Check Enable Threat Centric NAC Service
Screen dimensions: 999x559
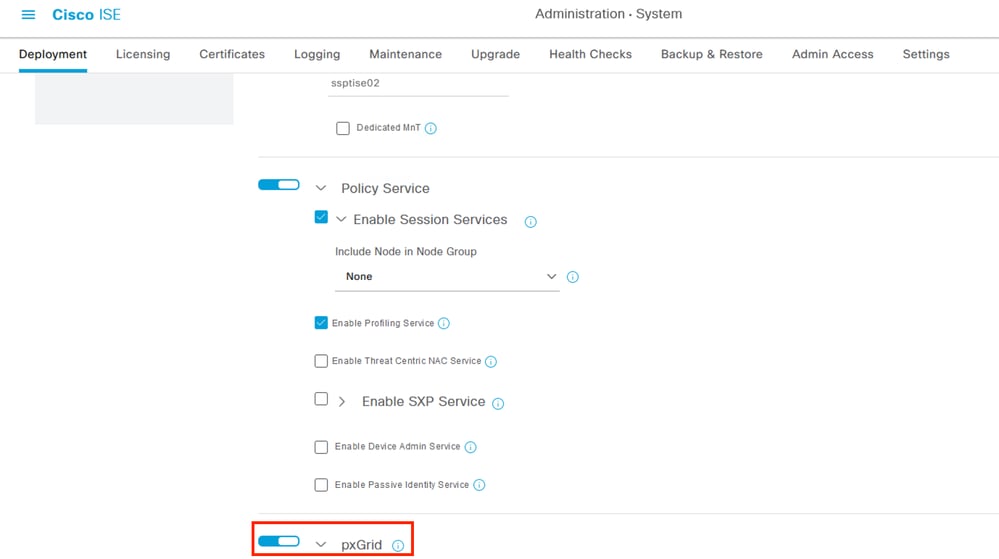[x=321, y=361]
